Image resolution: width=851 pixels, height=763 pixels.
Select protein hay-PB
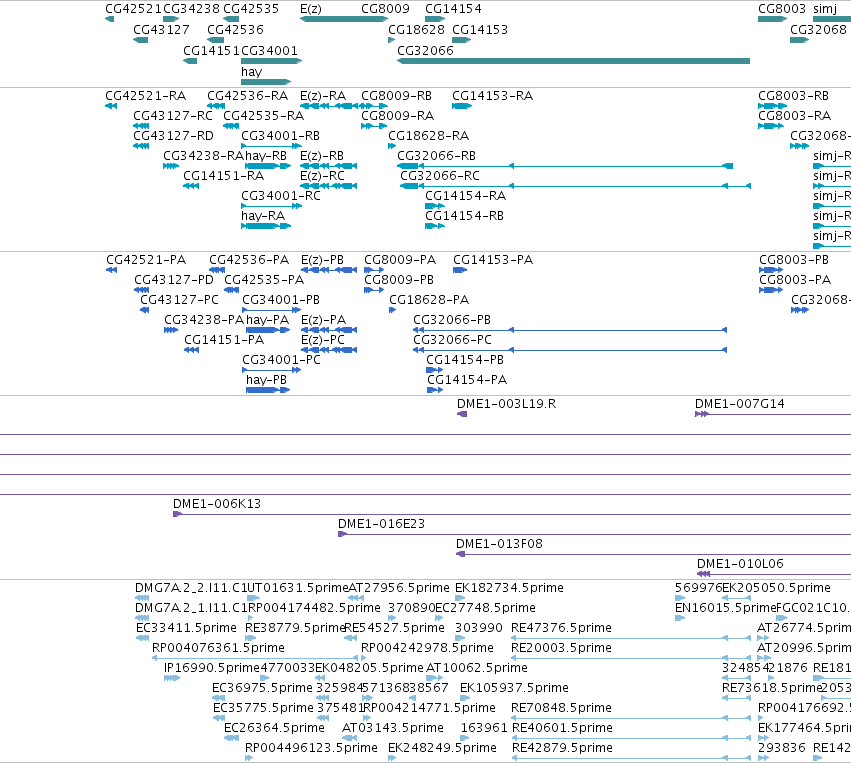click(266, 380)
